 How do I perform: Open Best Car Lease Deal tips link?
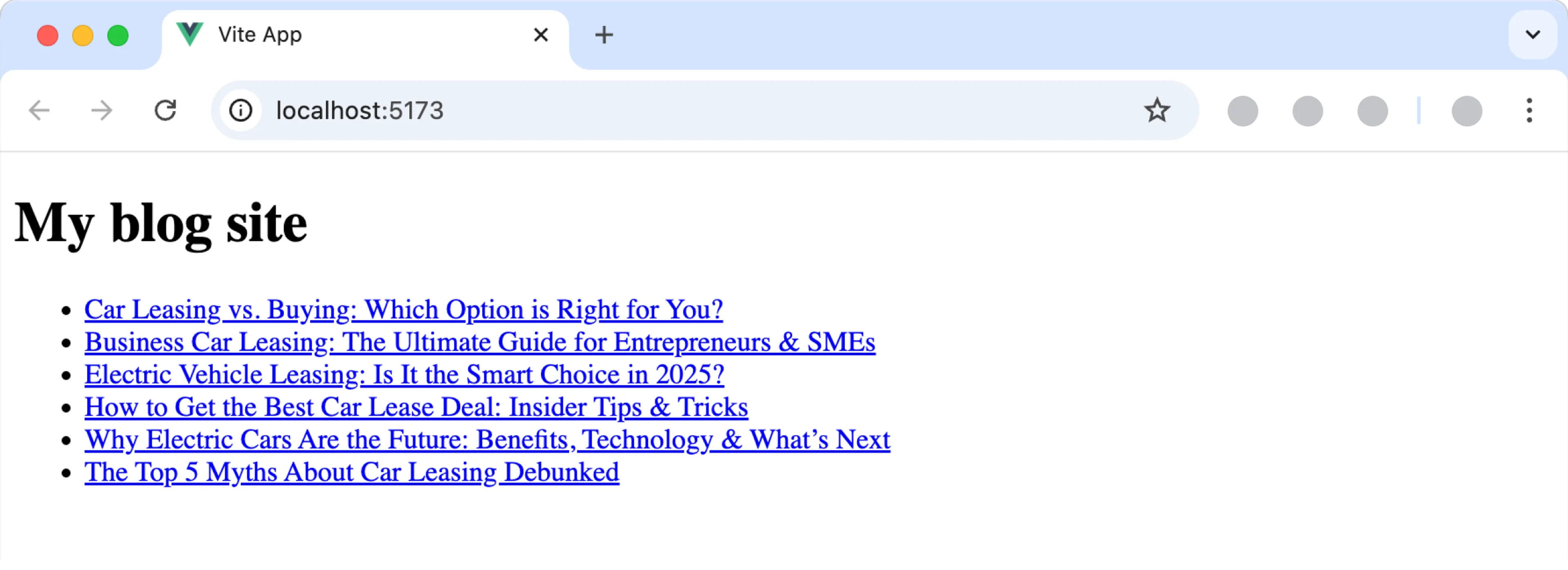(416, 407)
